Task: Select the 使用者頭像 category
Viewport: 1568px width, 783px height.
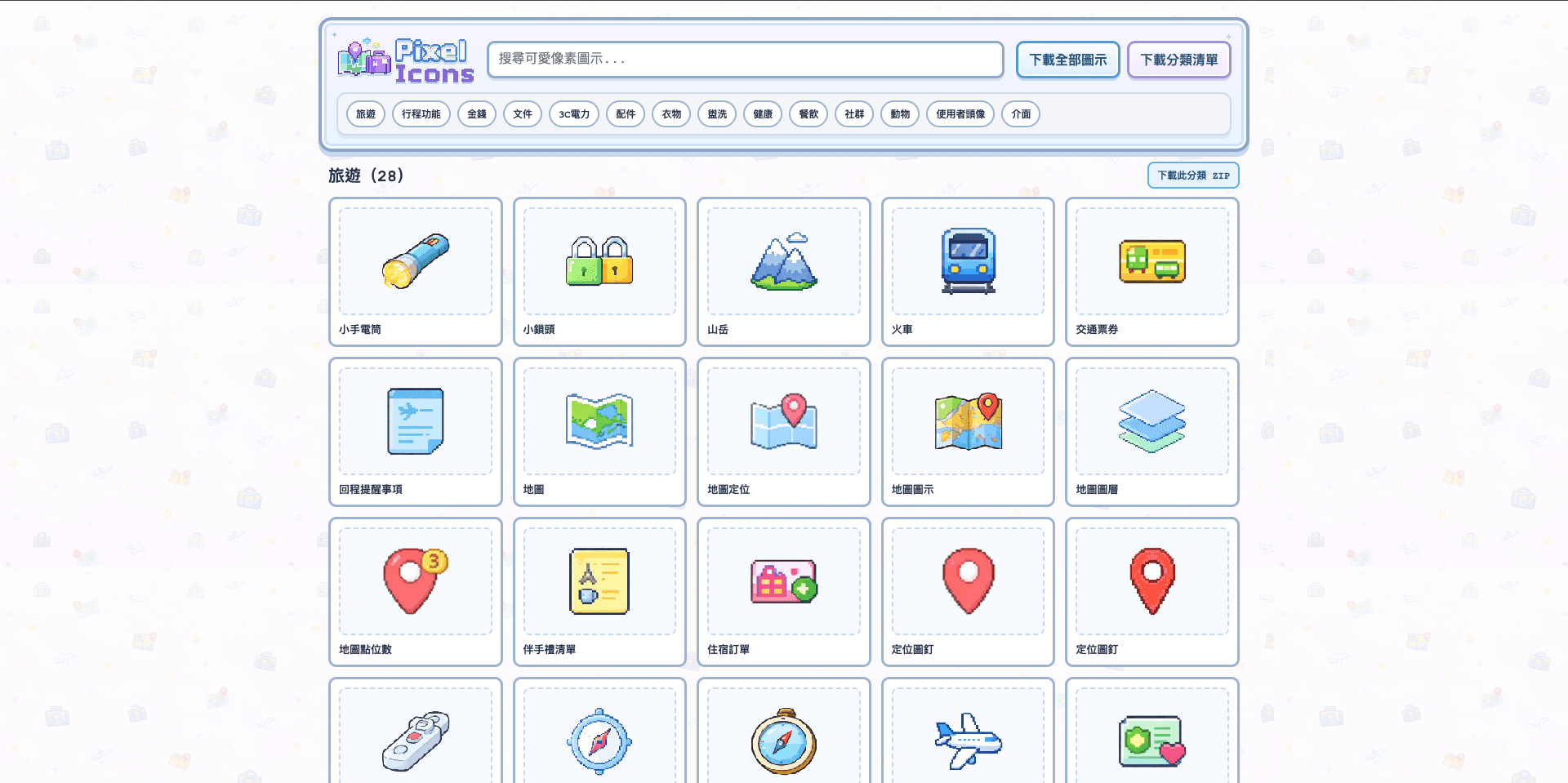Action: coord(960,113)
